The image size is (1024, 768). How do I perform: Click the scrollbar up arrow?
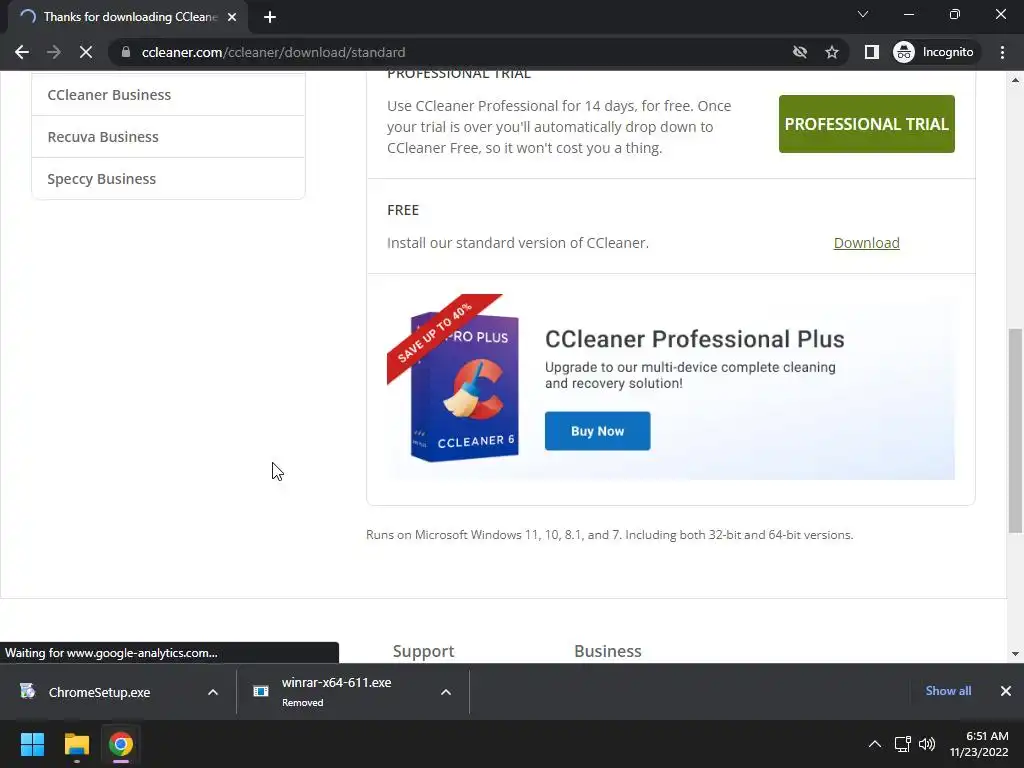pyautogui.click(x=1015, y=80)
